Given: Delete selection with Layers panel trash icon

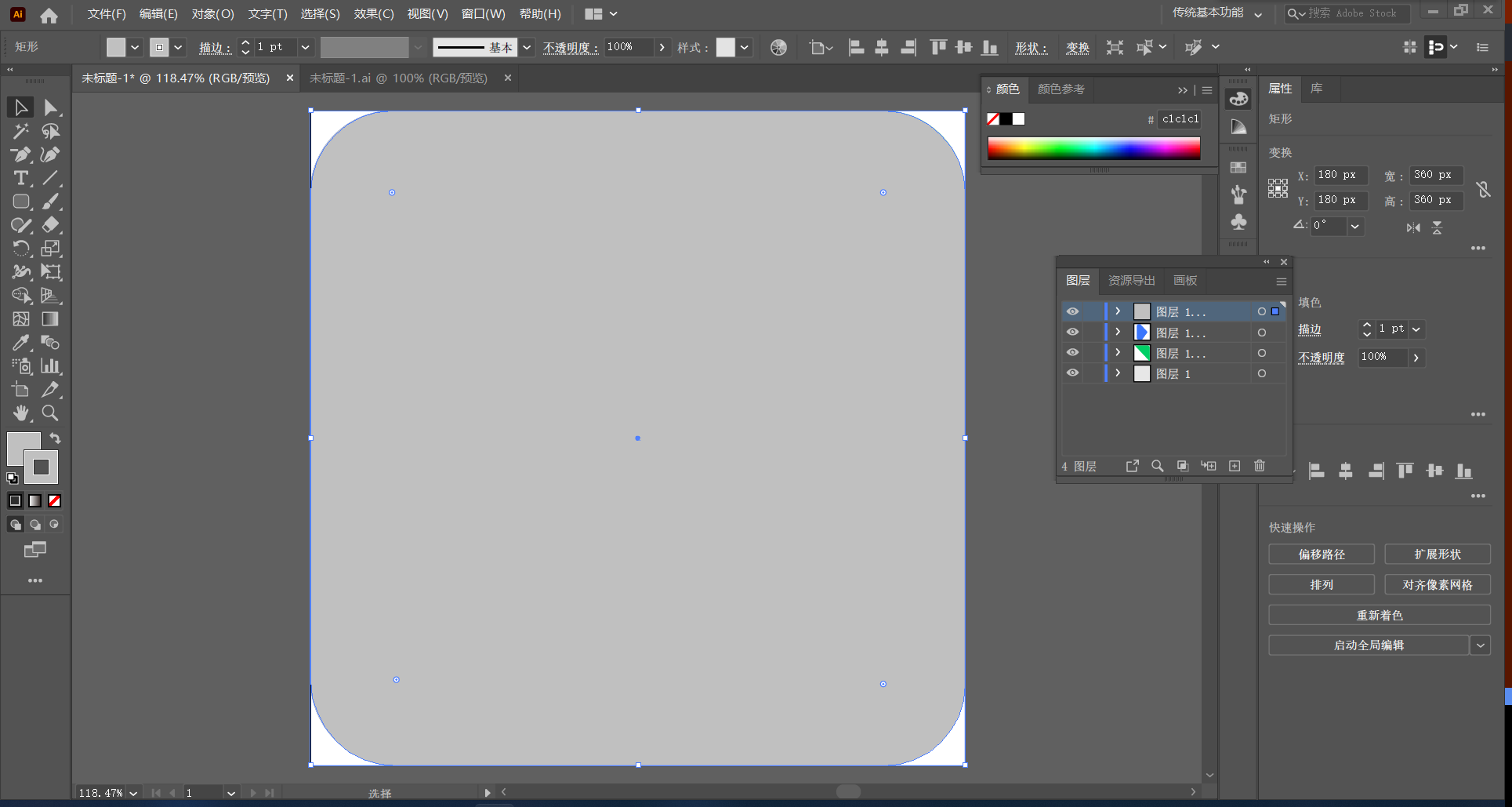Looking at the screenshot, I should [x=1260, y=466].
